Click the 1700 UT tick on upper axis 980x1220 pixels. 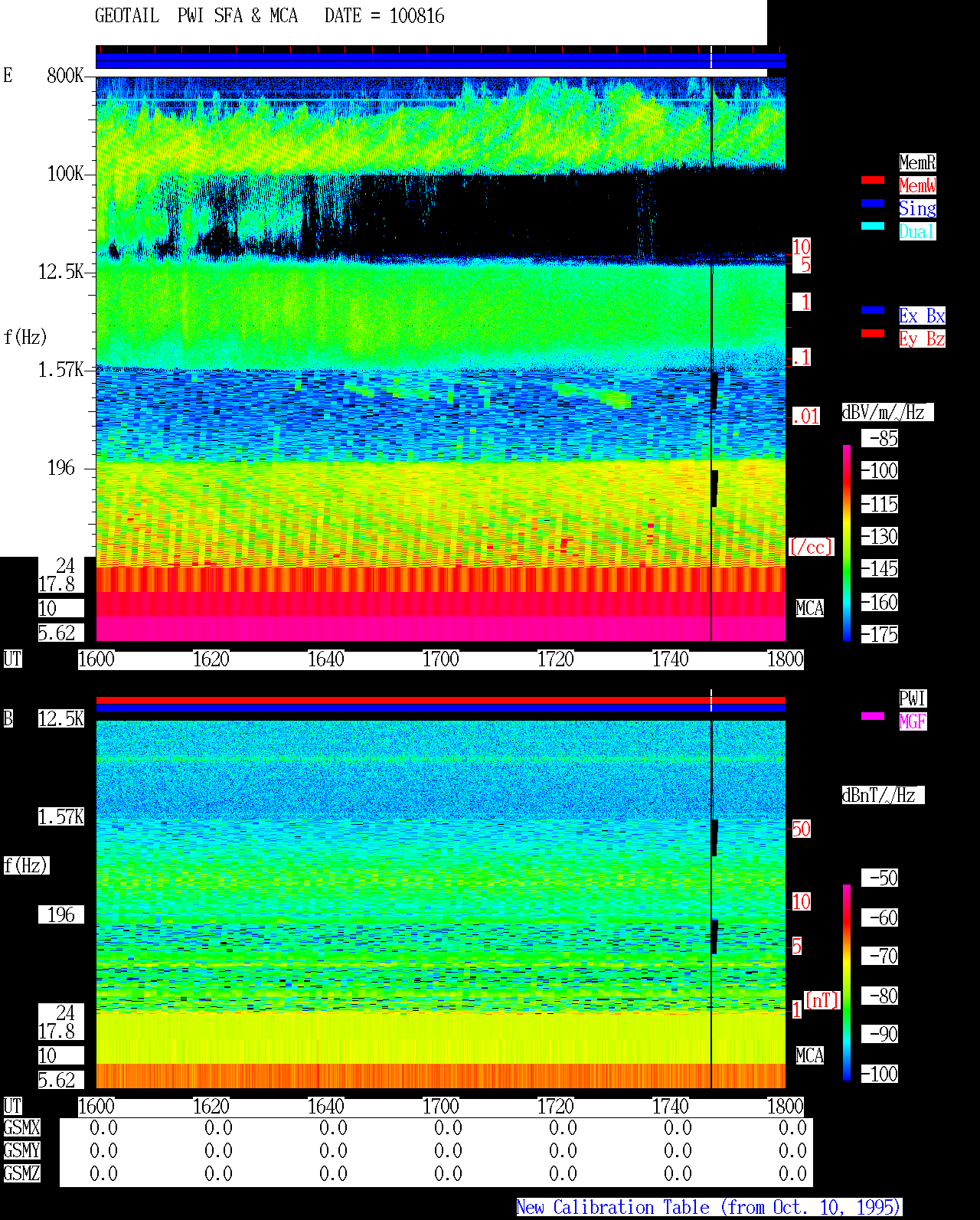click(x=440, y=659)
